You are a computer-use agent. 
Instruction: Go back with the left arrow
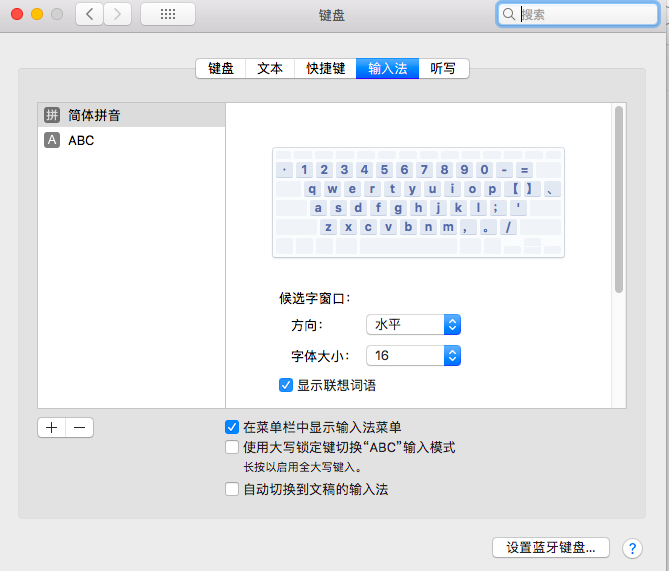(x=89, y=14)
